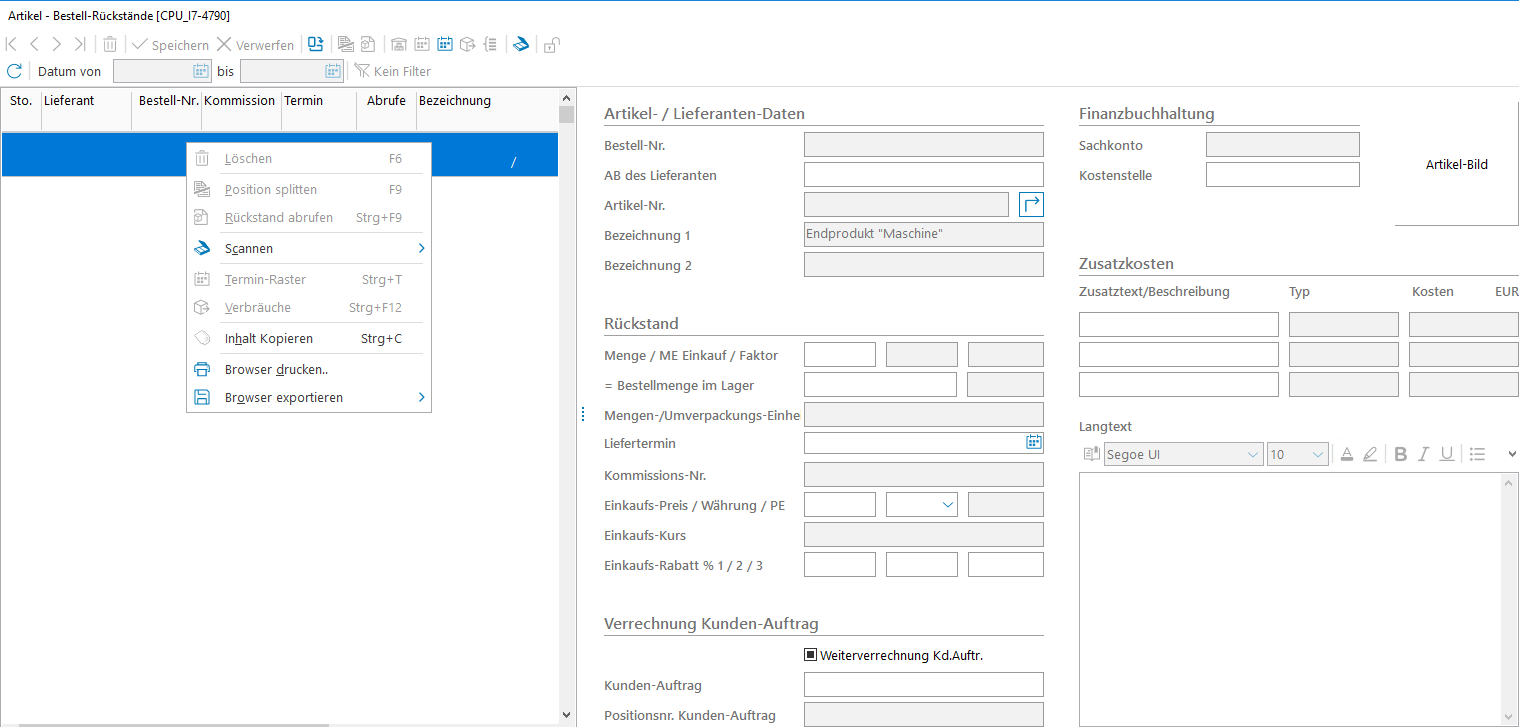The width and height of the screenshot is (1519, 727).
Task: Open the calendar picker in Liefertermin field
Action: (x=1034, y=442)
